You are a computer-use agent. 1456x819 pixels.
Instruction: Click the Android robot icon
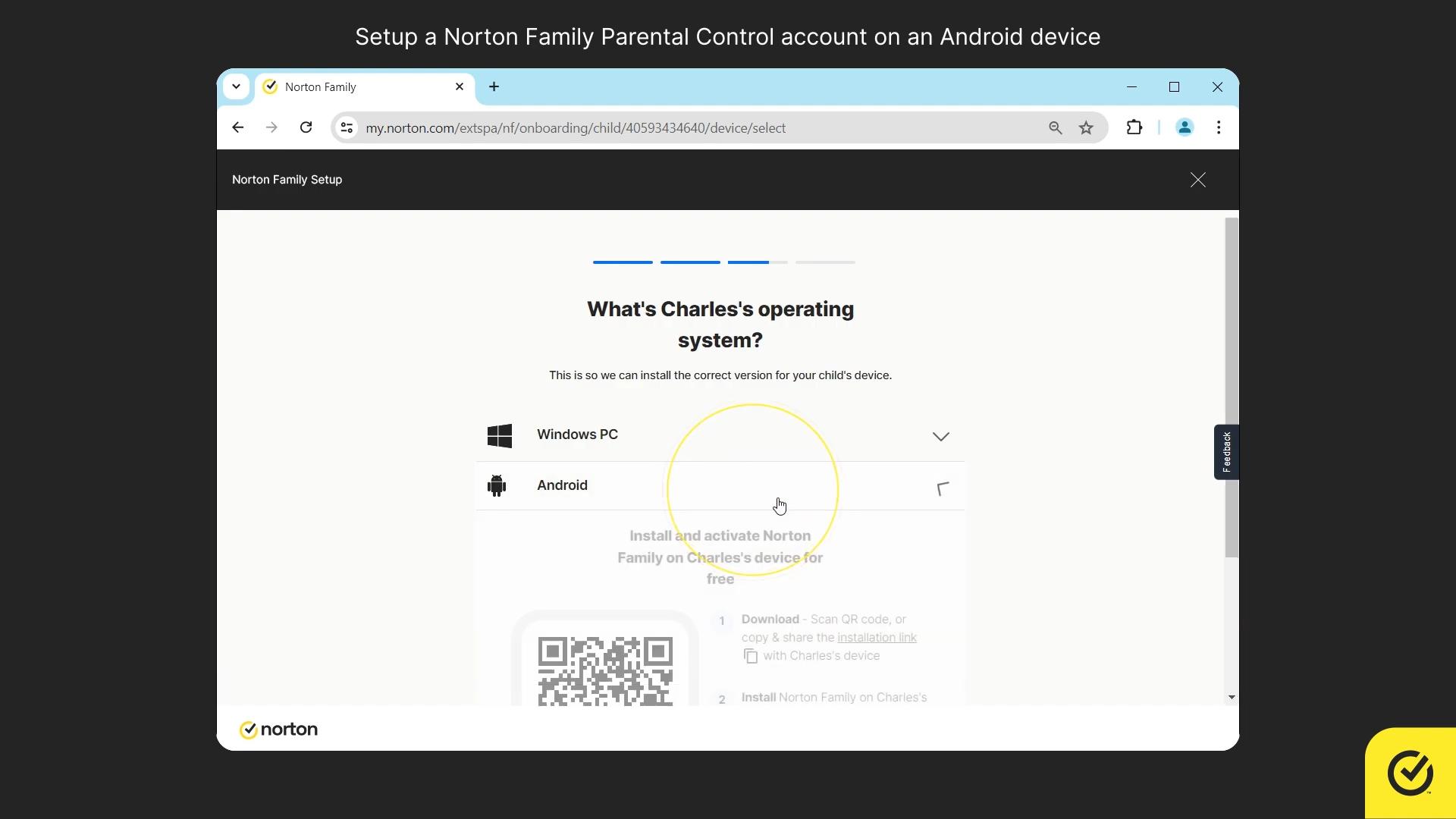497,485
